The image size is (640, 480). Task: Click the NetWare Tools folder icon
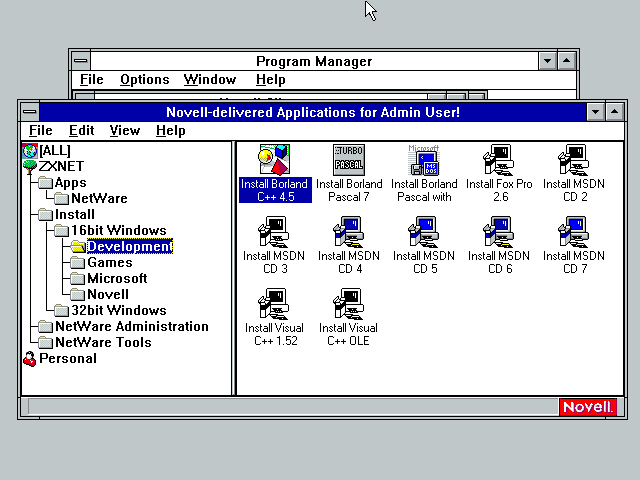(x=46, y=343)
